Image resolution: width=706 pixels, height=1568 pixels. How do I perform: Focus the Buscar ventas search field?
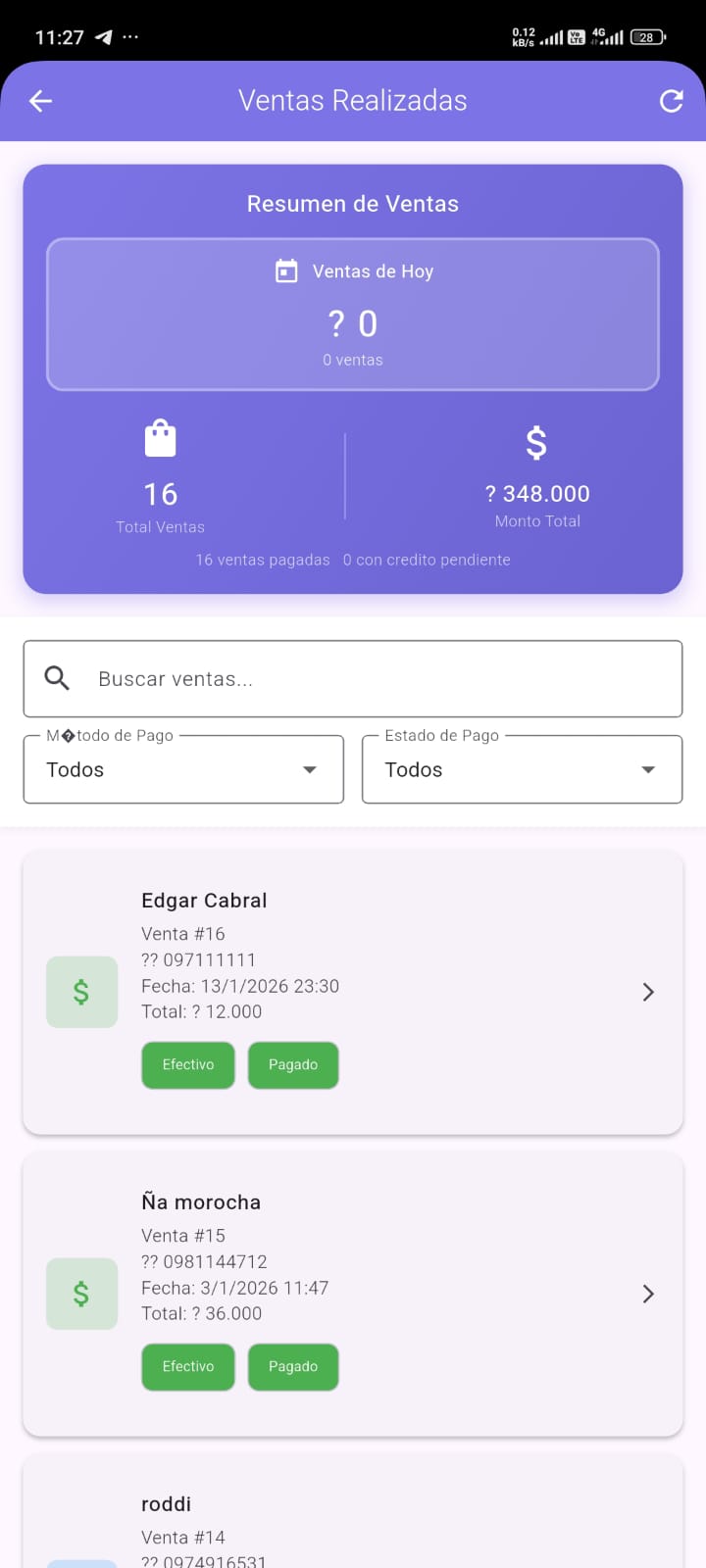point(373,679)
